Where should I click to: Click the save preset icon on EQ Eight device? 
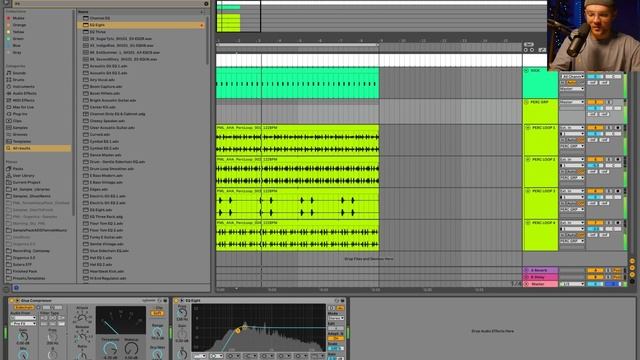tap(342, 301)
